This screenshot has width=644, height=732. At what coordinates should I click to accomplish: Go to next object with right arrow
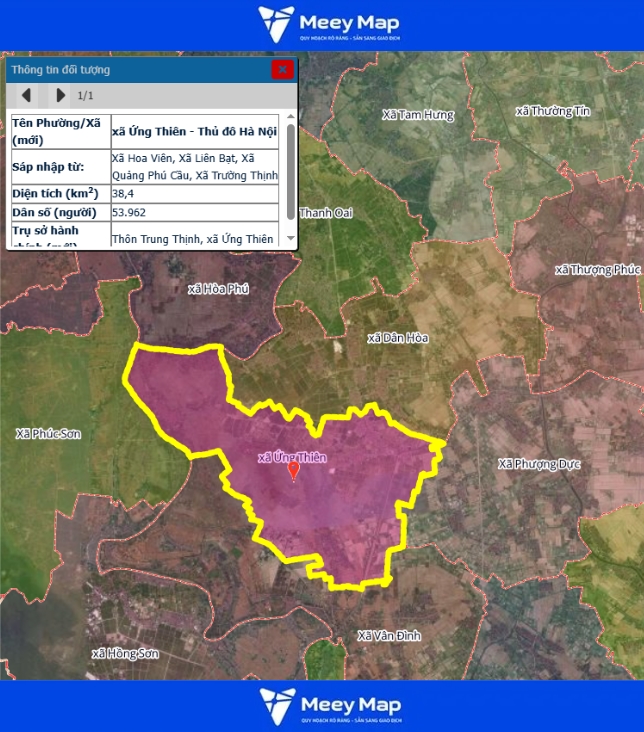click(x=60, y=95)
